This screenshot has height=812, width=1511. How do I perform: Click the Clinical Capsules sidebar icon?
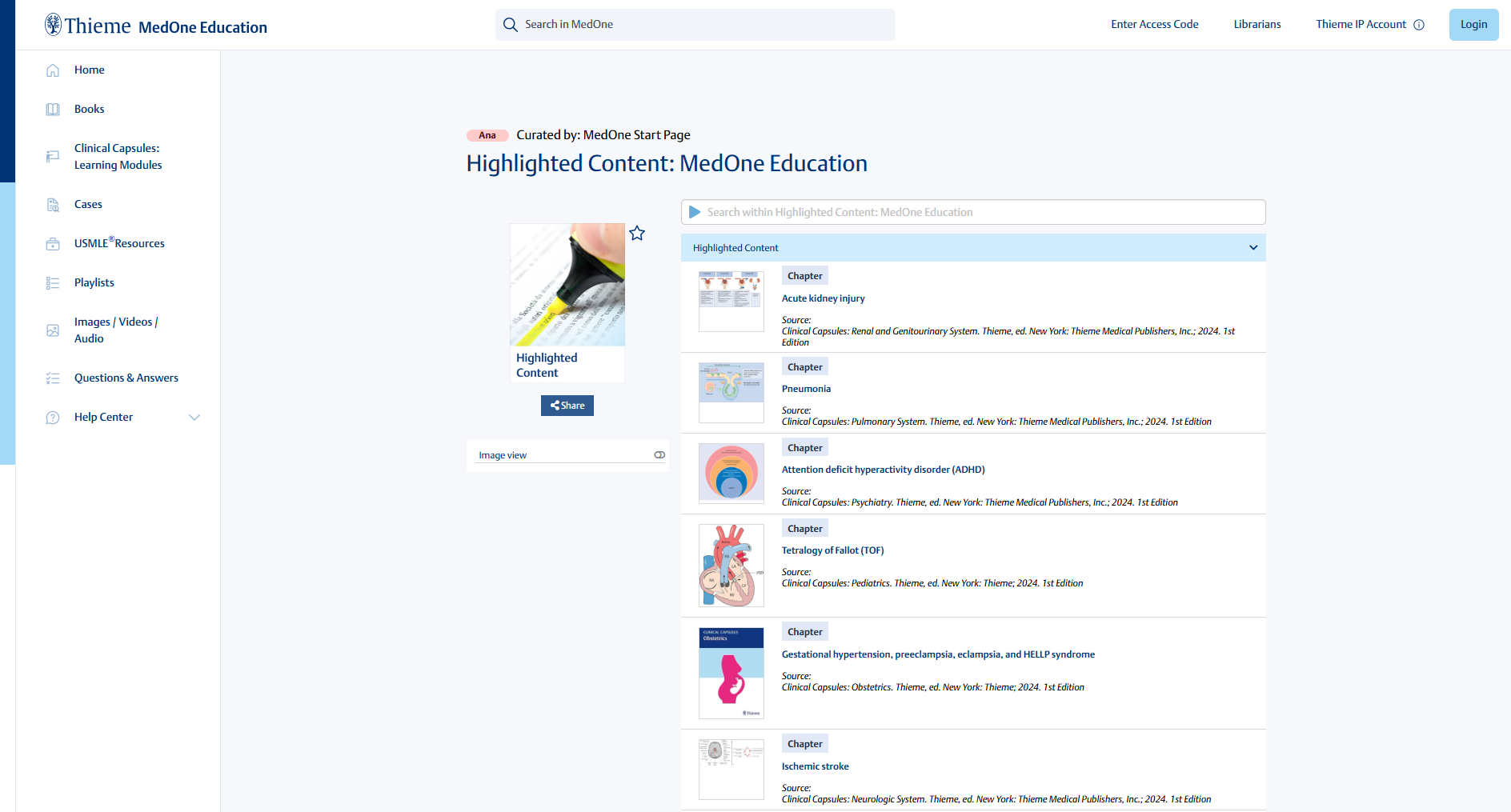click(x=53, y=157)
